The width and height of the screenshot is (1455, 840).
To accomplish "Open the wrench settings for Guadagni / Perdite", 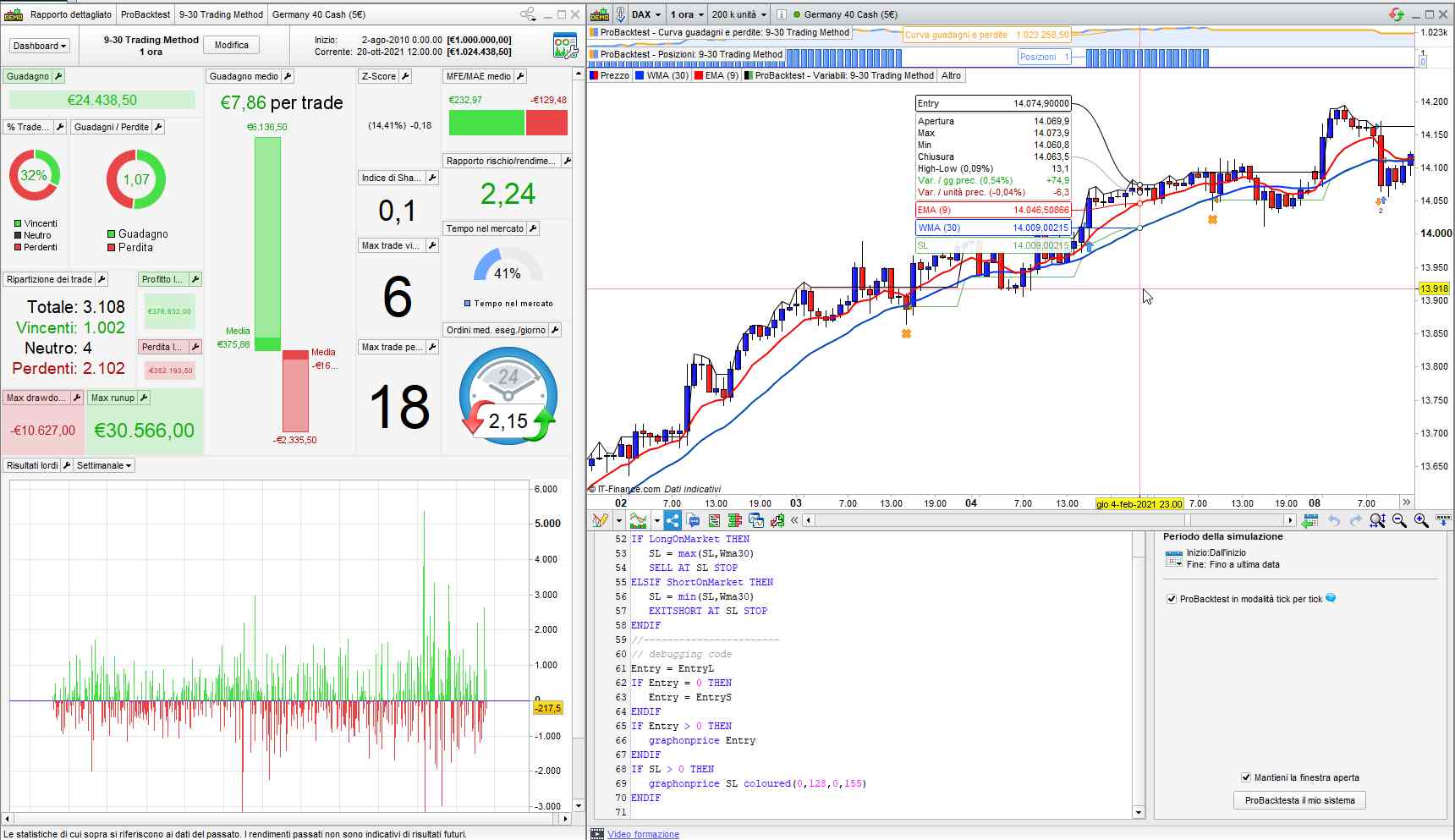I will point(158,127).
